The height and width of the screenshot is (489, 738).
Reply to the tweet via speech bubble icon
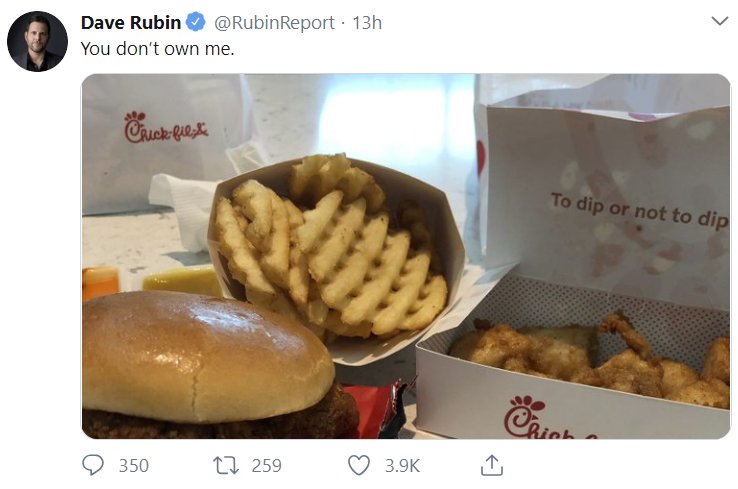coord(93,465)
